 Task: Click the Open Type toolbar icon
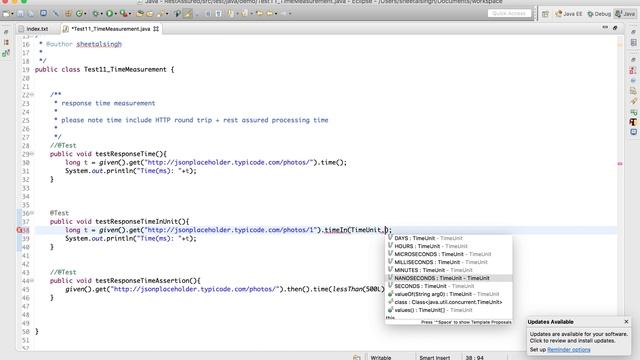[x=140, y=13]
